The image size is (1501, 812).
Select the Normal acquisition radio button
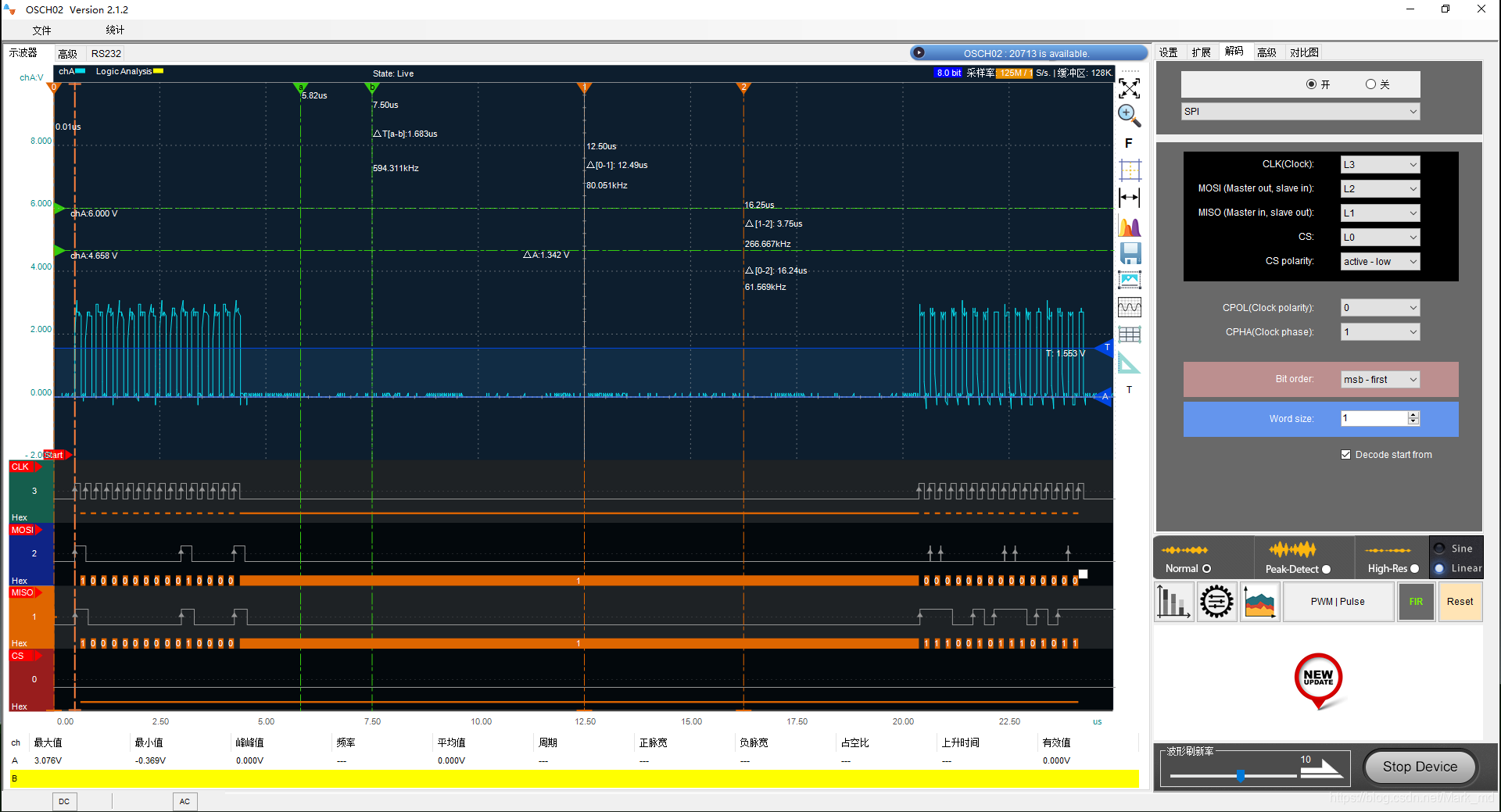point(1206,569)
